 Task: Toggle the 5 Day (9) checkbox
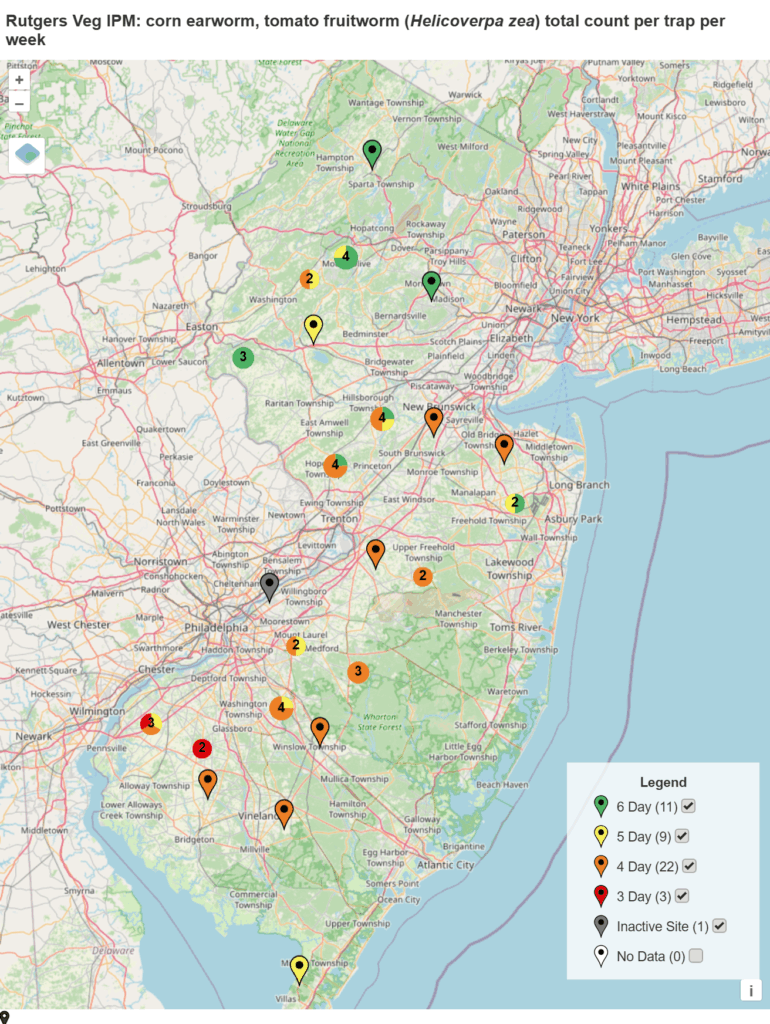(682, 836)
